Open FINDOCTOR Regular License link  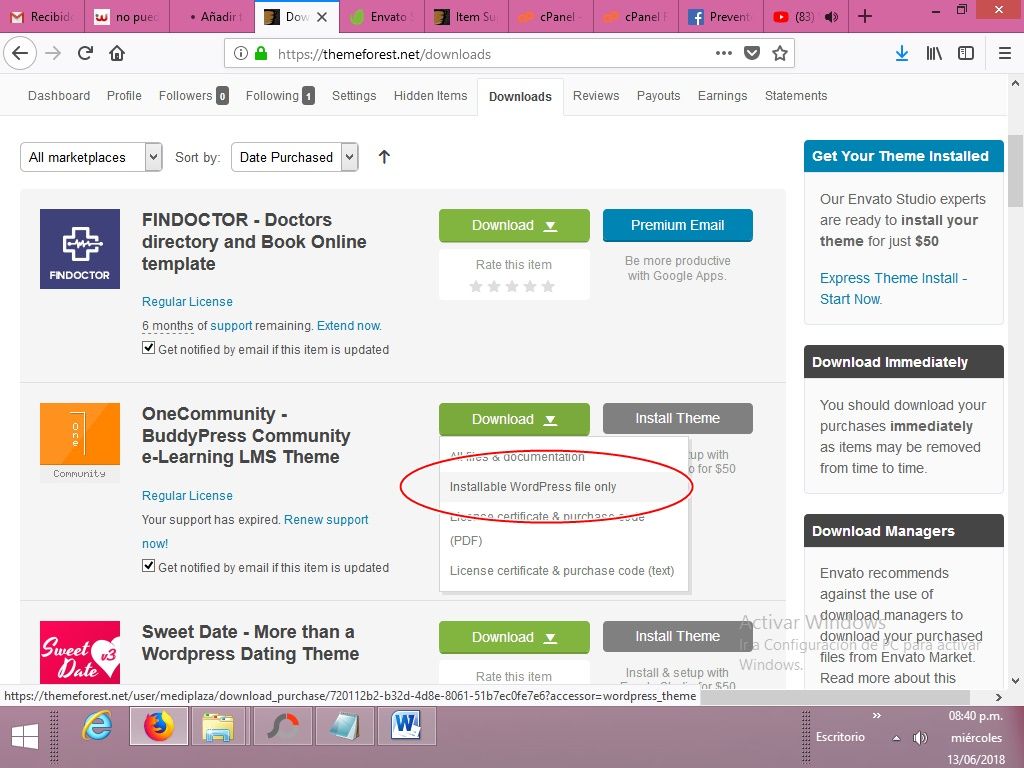pos(187,302)
